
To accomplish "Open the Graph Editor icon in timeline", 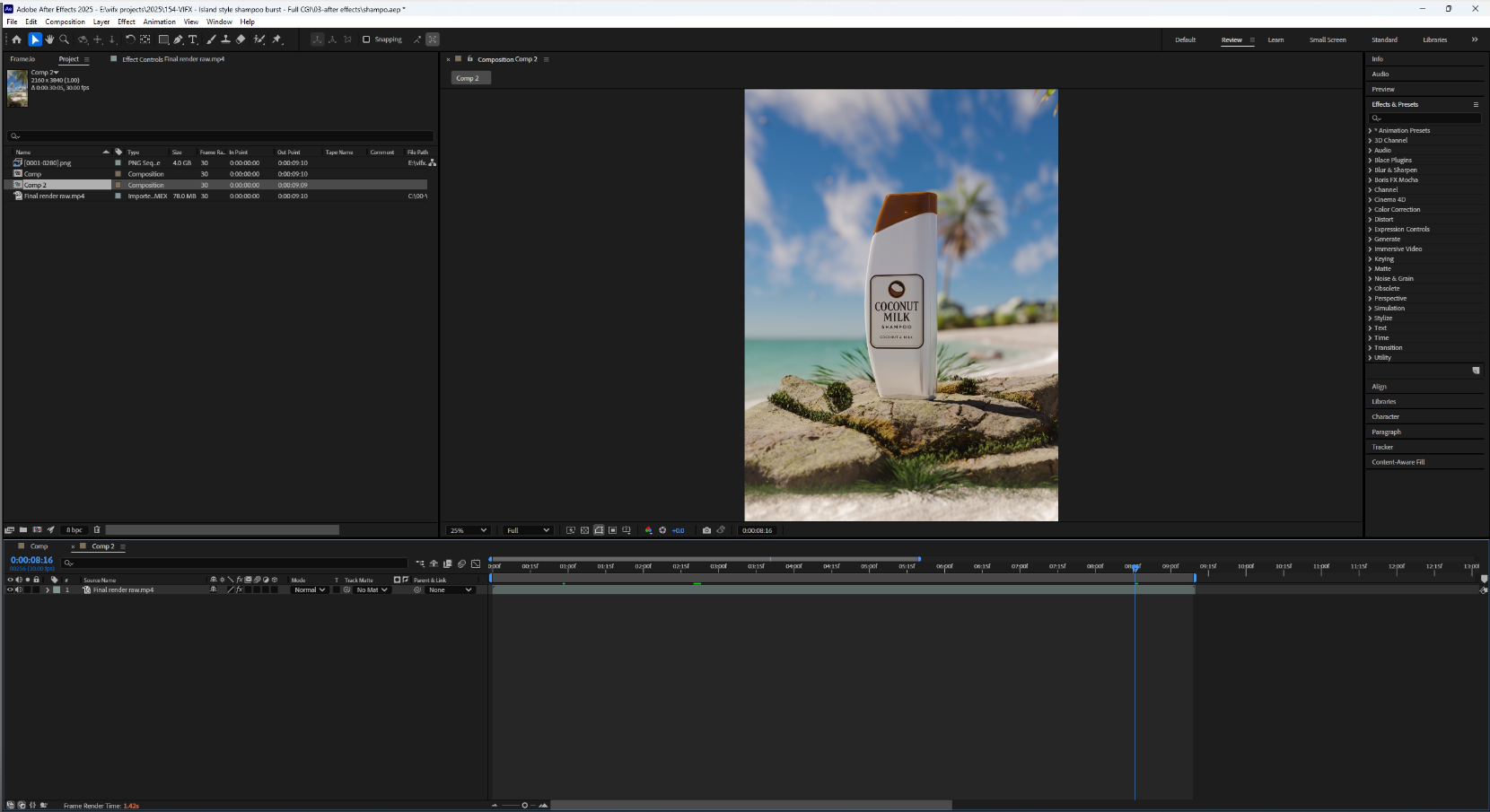I will point(476,563).
